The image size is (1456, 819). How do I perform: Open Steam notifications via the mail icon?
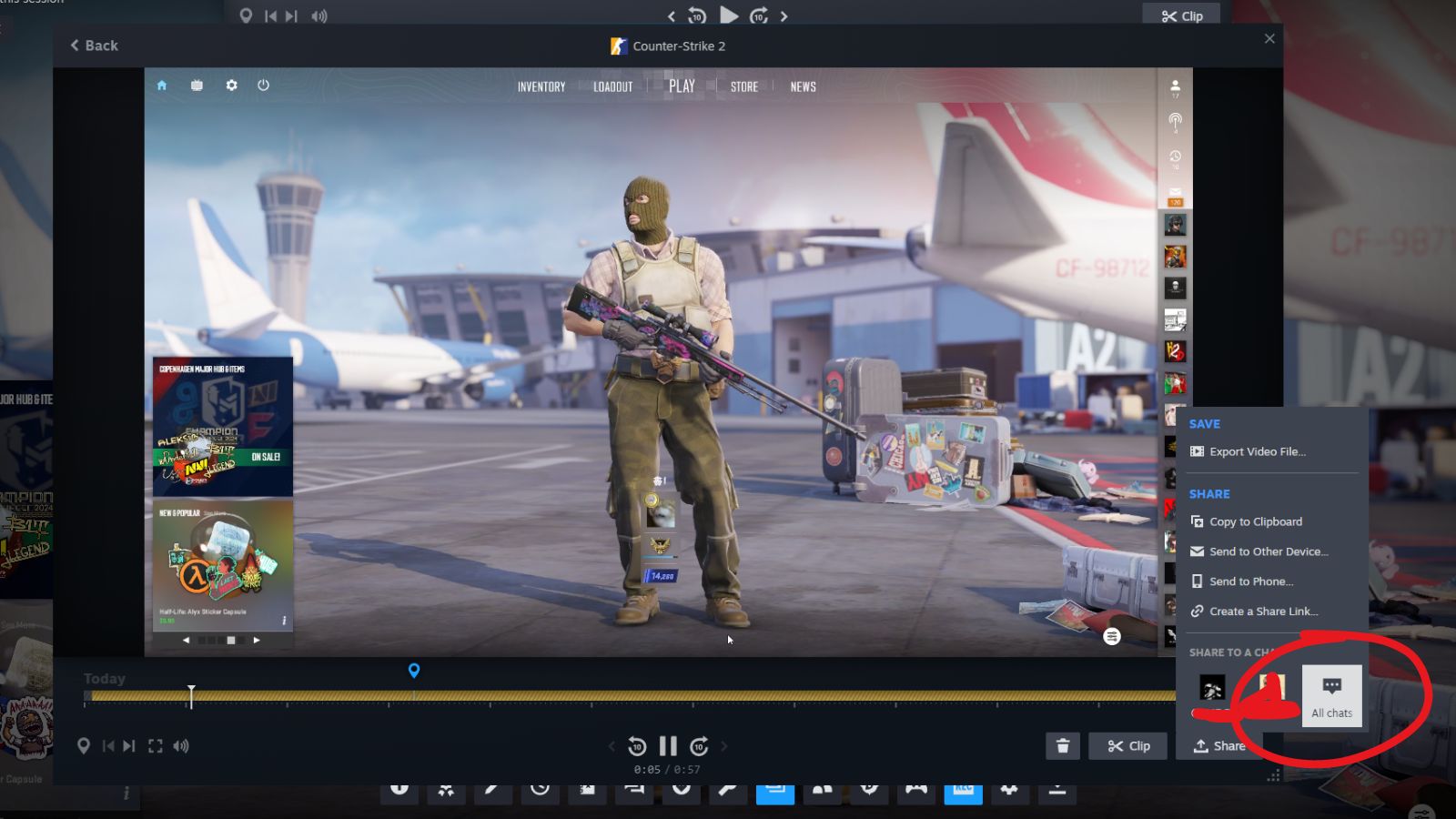click(x=1173, y=192)
